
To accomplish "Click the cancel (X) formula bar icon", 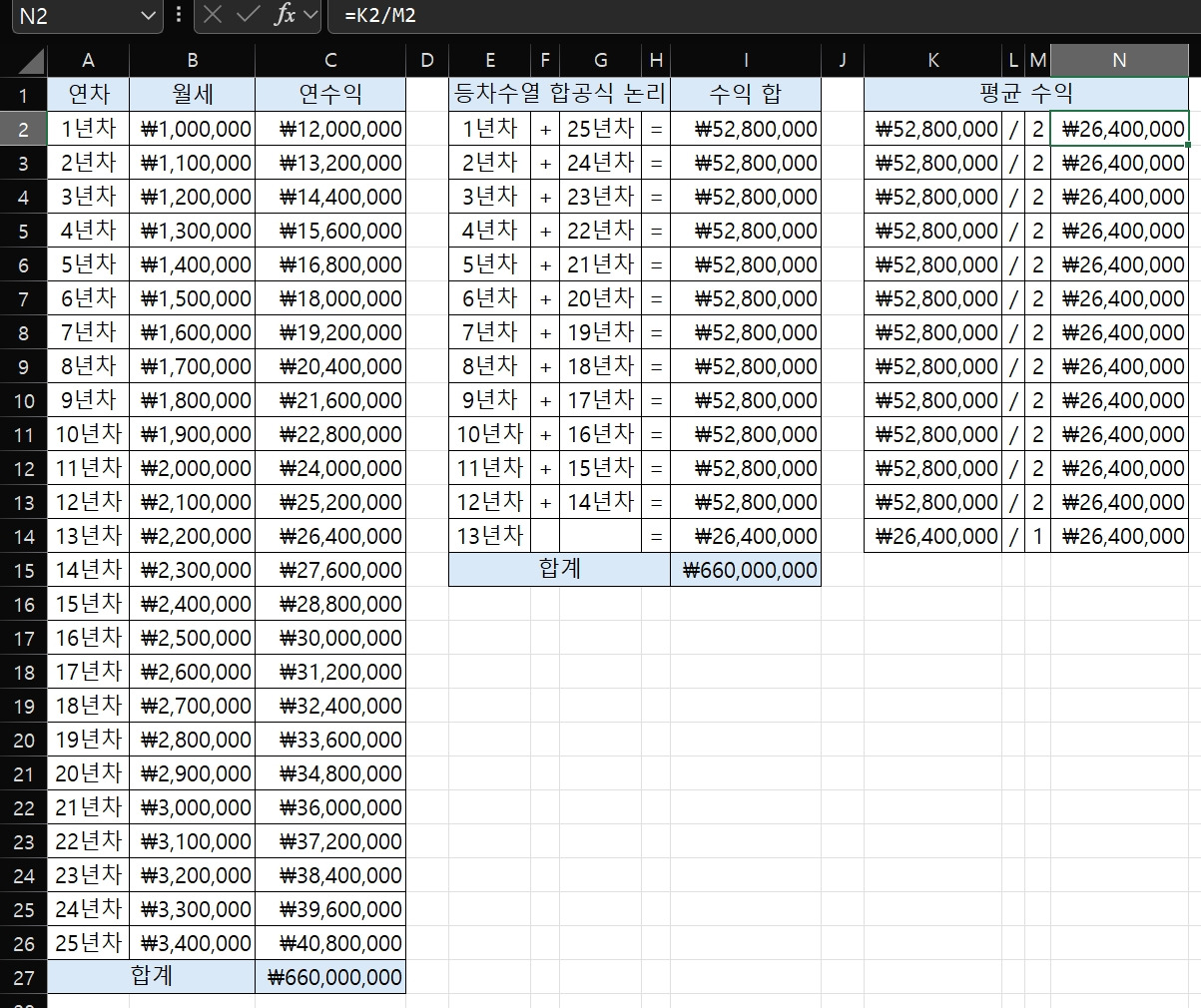I will pos(212,16).
